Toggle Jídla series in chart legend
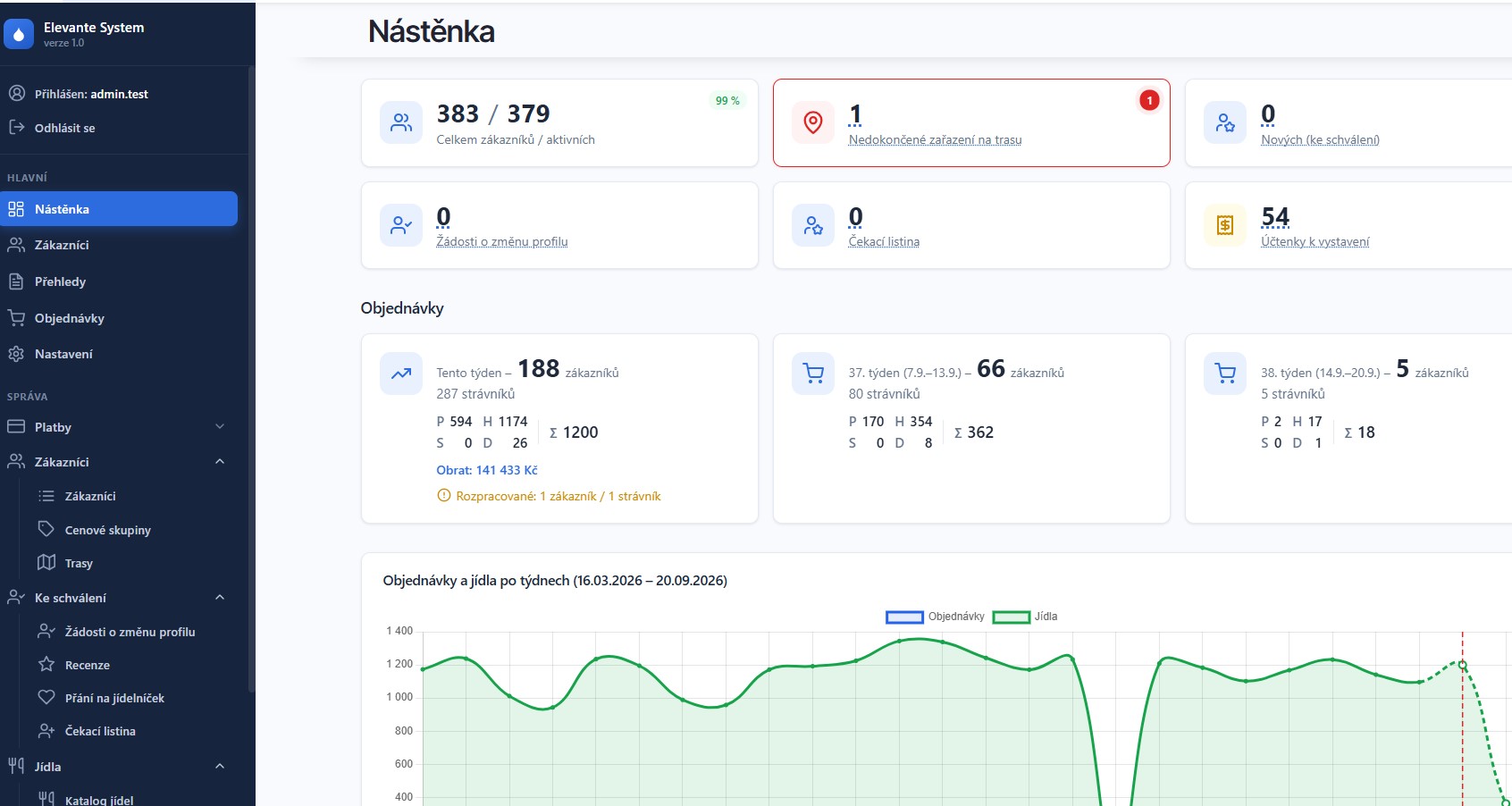The image size is (1512, 806). tap(1025, 617)
